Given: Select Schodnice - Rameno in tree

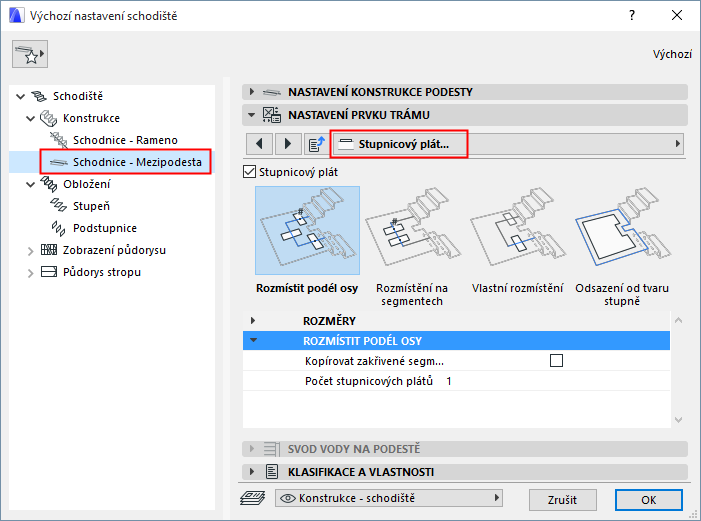Looking at the screenshot, I should (x=125, y=140).
